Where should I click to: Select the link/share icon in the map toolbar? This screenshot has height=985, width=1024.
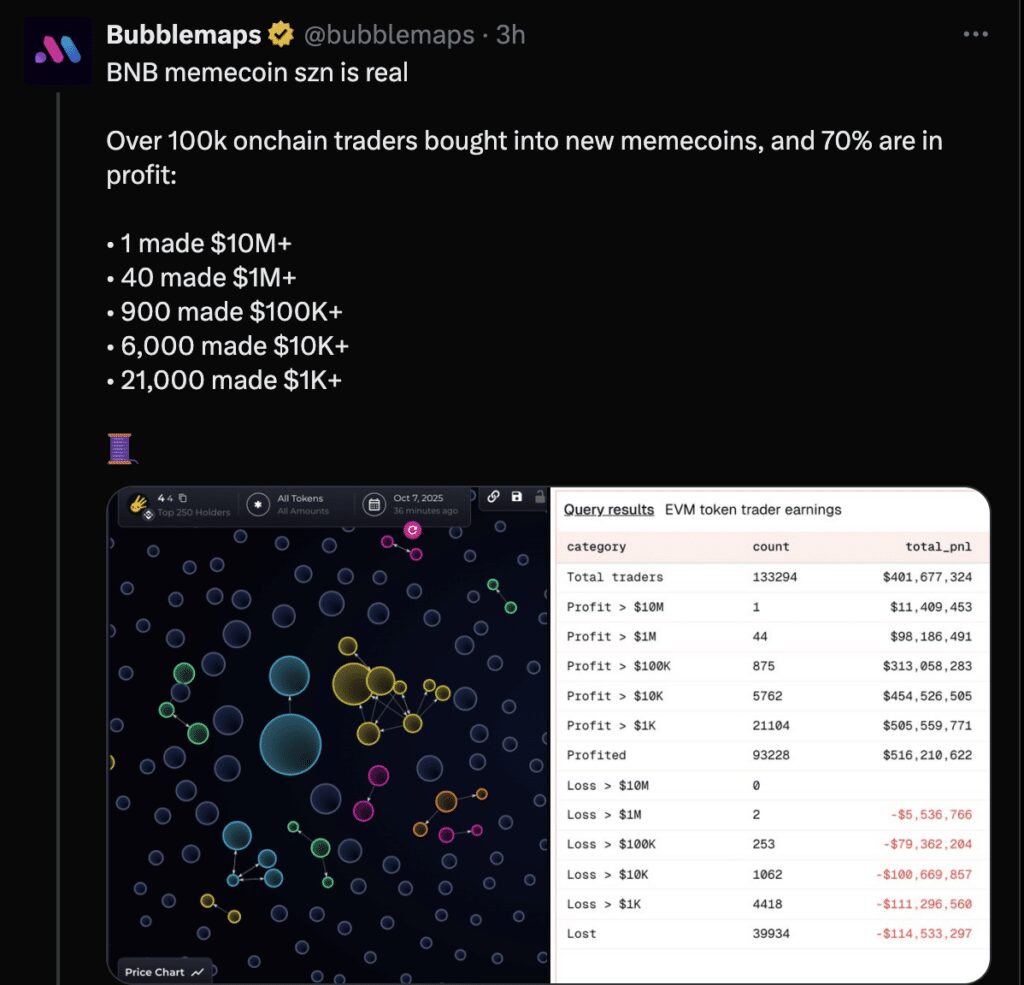pos(493,497)
